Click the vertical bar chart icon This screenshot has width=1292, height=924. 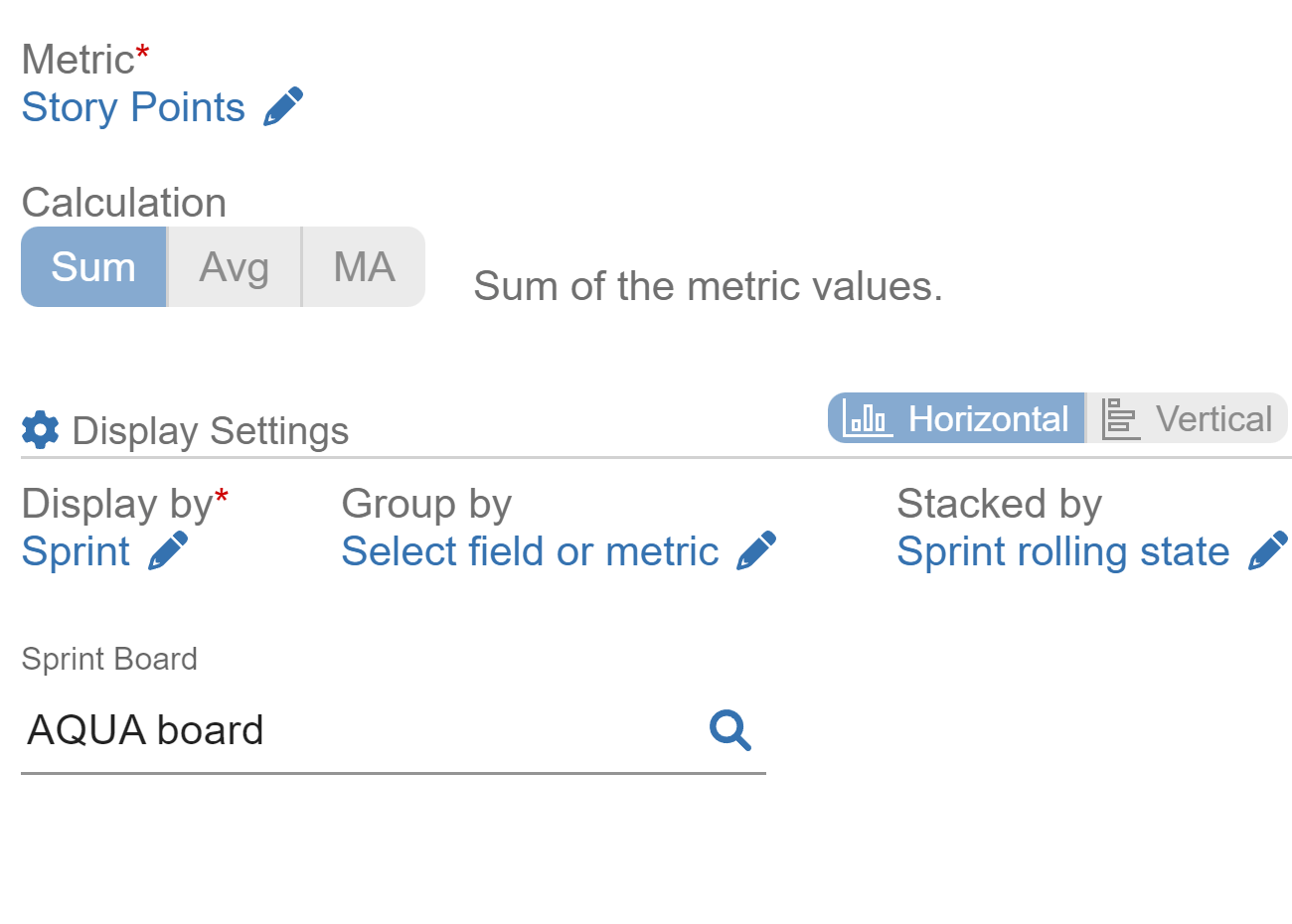[x=1119, y=418]
